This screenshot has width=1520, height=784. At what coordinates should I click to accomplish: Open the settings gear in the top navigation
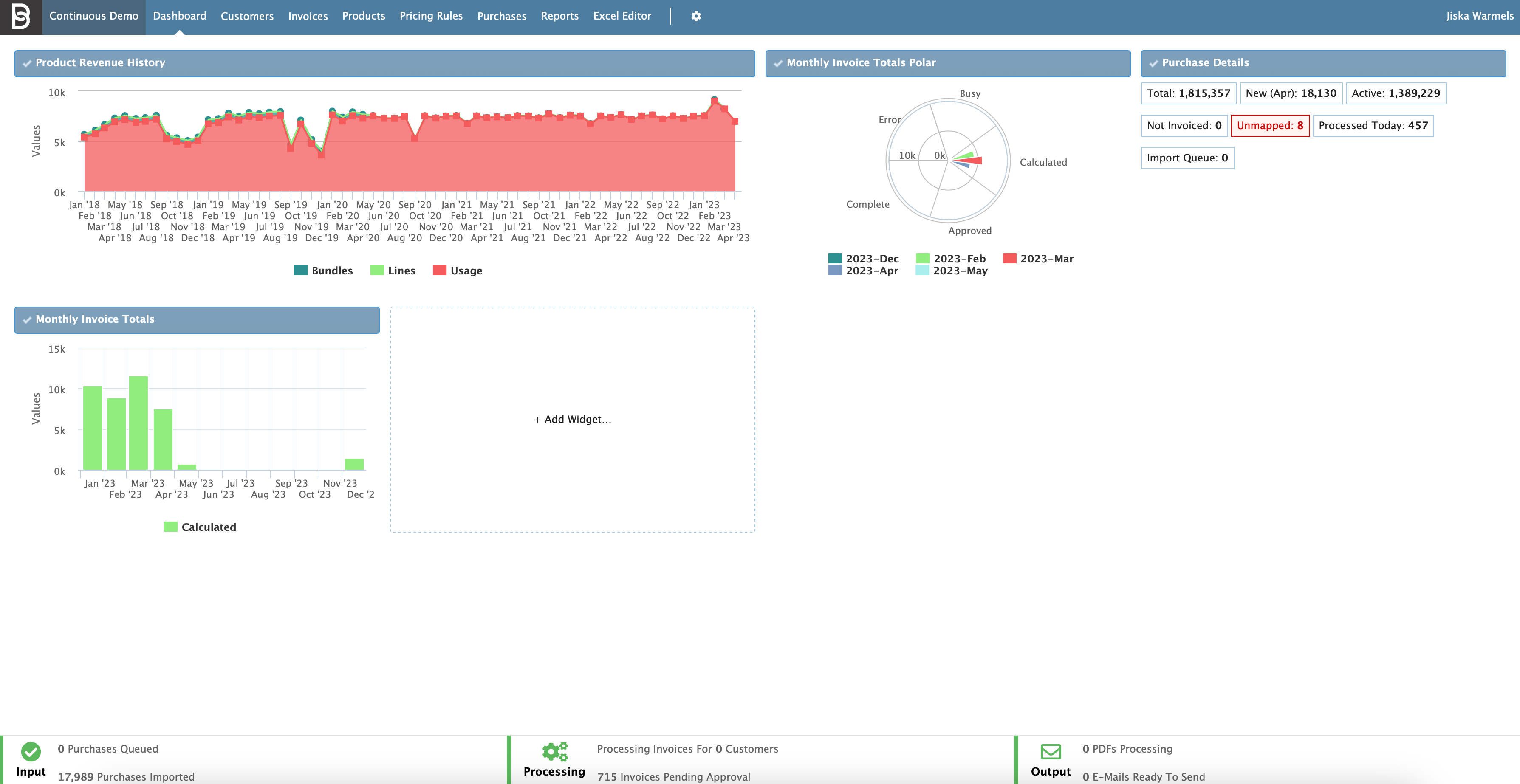point(696,16)
